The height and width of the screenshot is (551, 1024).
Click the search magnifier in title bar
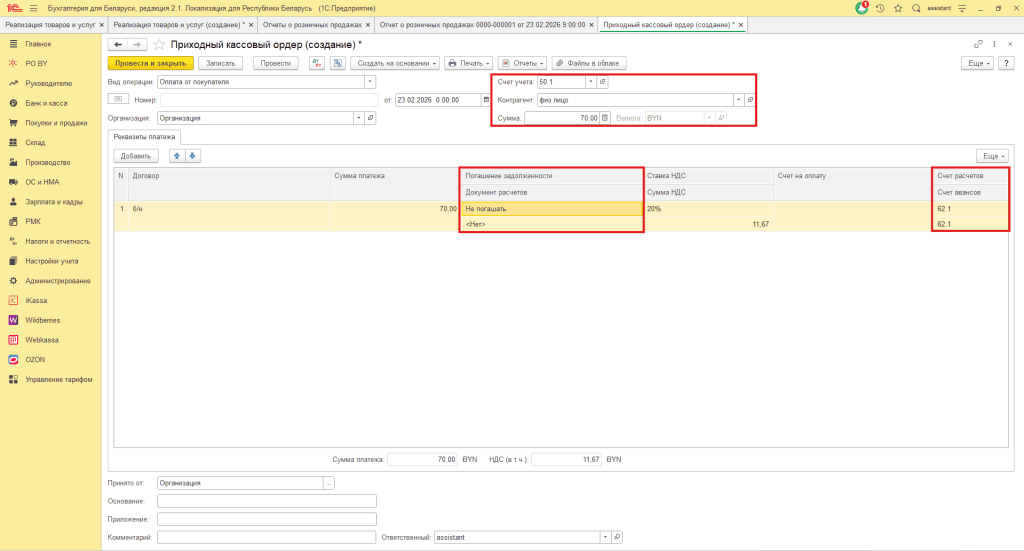(x=916, y=7)
